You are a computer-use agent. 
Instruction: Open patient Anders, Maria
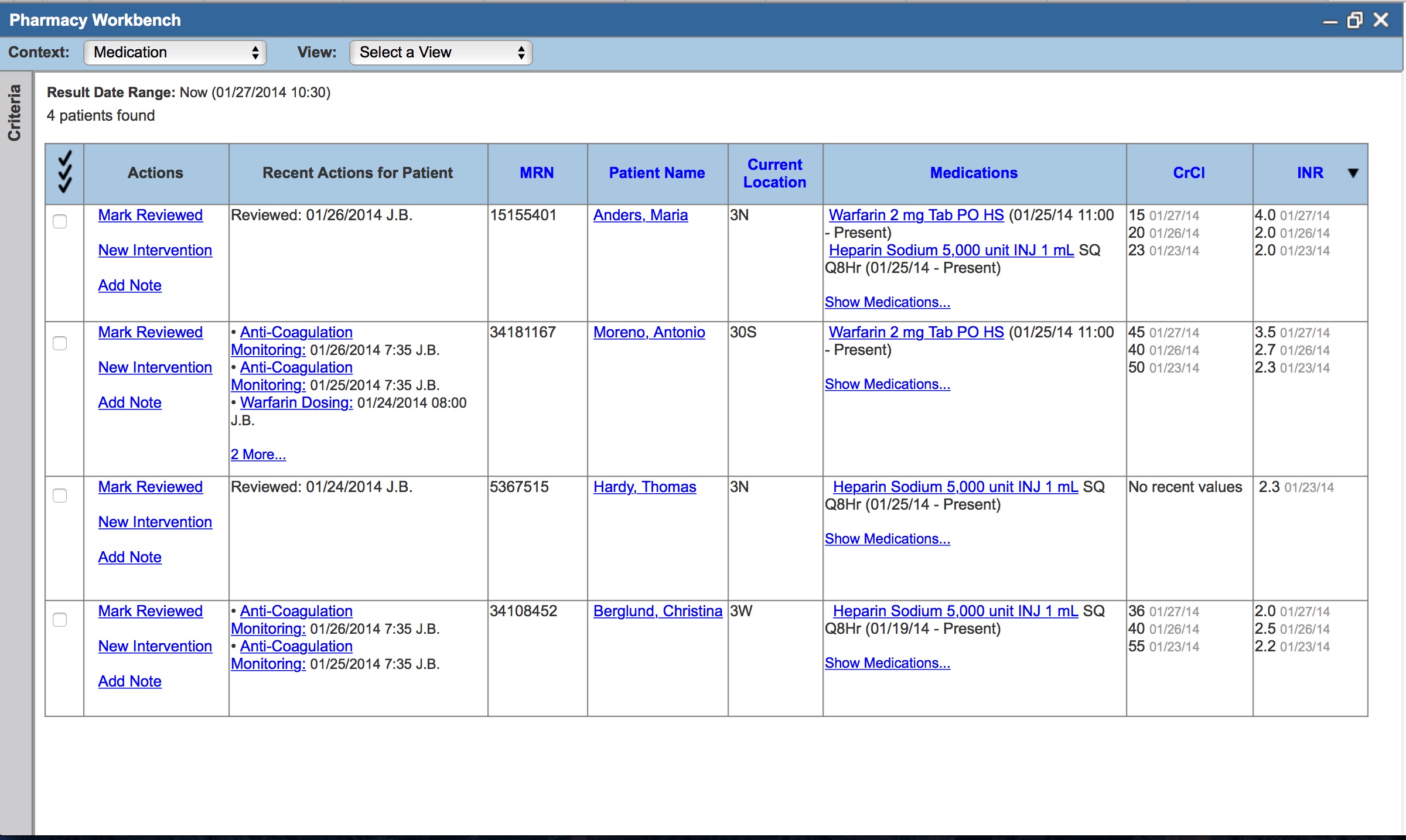(640, 216)
